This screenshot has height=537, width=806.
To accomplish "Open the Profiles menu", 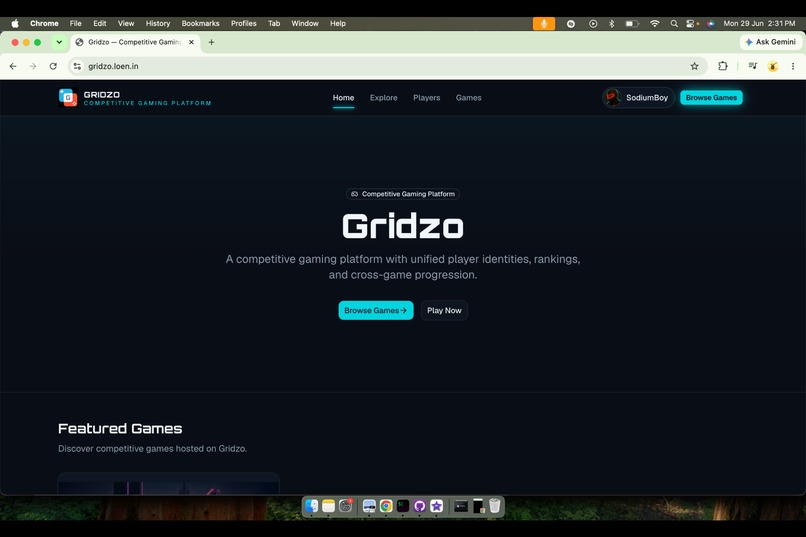I will tap(244, 24).
